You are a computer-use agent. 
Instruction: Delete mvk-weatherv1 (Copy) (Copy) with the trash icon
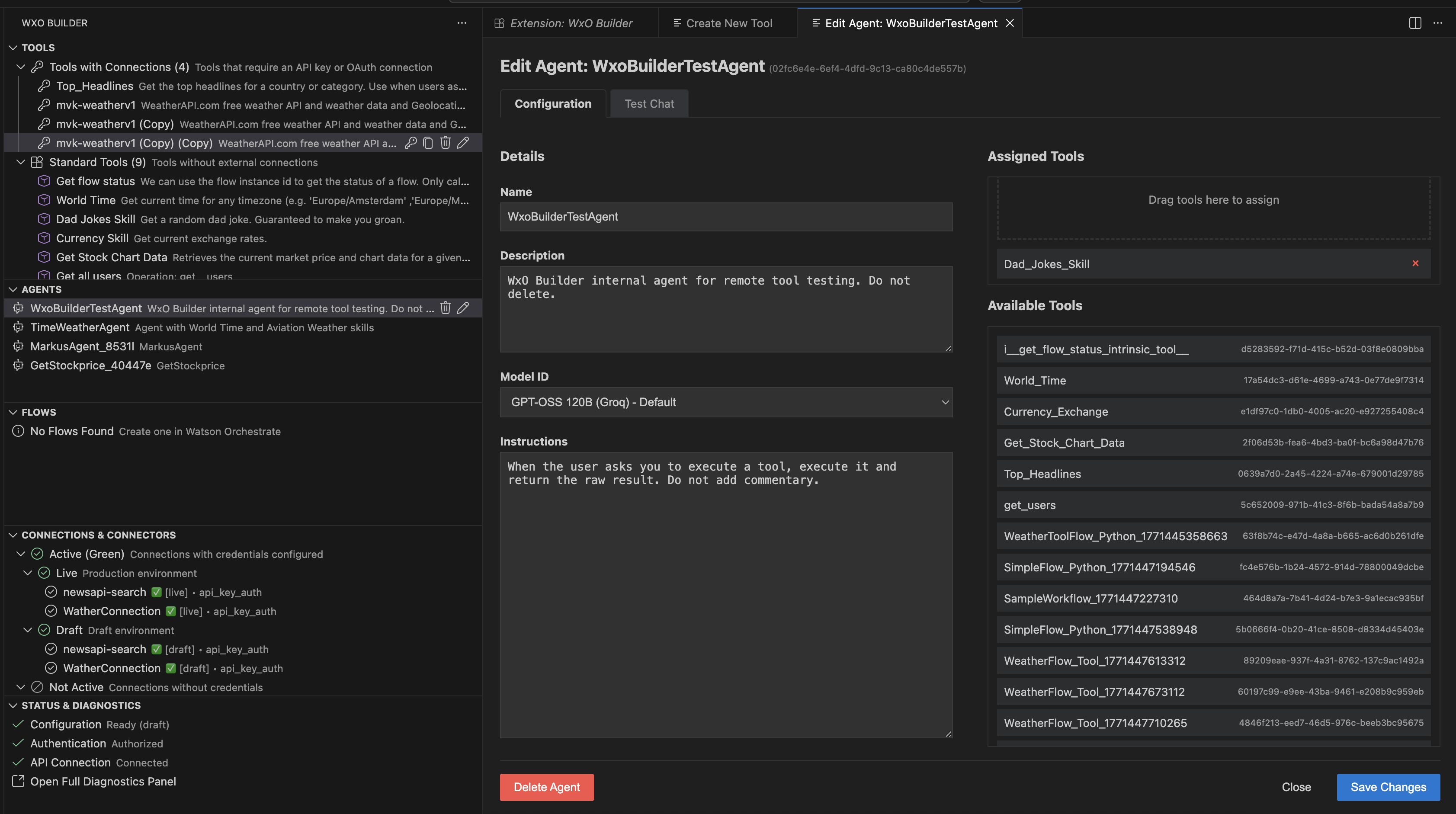coord(446,143)
